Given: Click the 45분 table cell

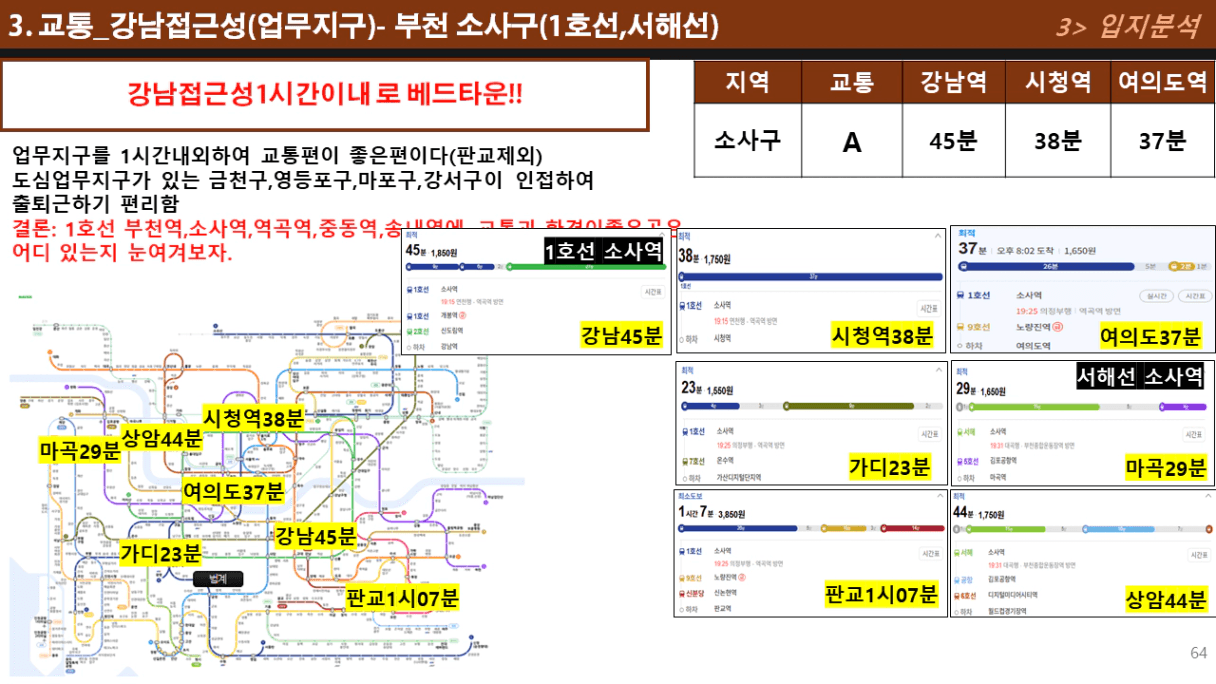Looking at the screenshot, I should point(953,141).
